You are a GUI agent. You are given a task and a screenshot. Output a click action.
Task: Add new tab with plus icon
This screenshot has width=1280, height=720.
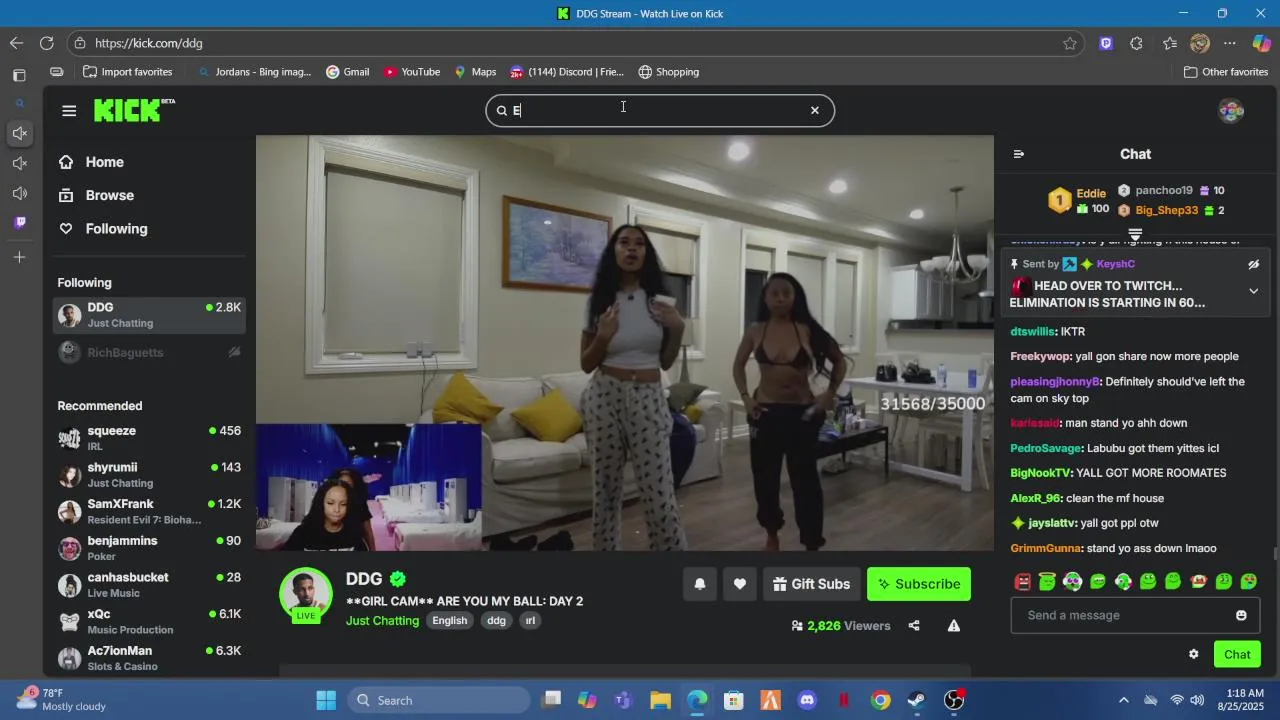[19, 257]
